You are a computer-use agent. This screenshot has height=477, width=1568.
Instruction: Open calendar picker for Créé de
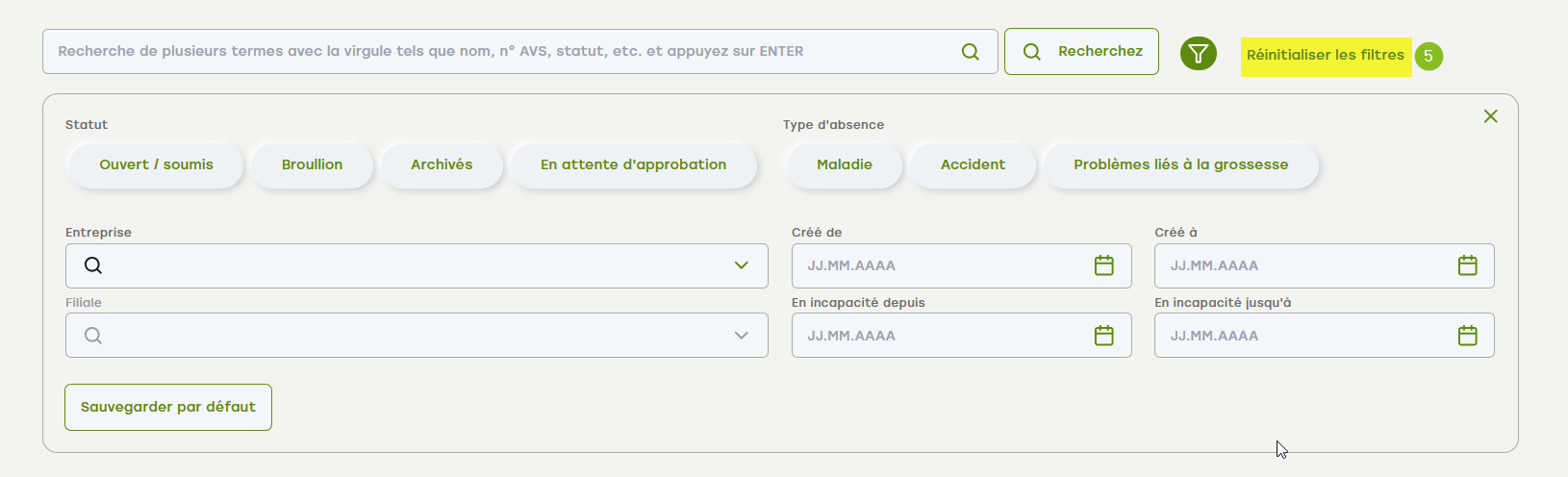pyautogui.click(x=1103, y=265)
